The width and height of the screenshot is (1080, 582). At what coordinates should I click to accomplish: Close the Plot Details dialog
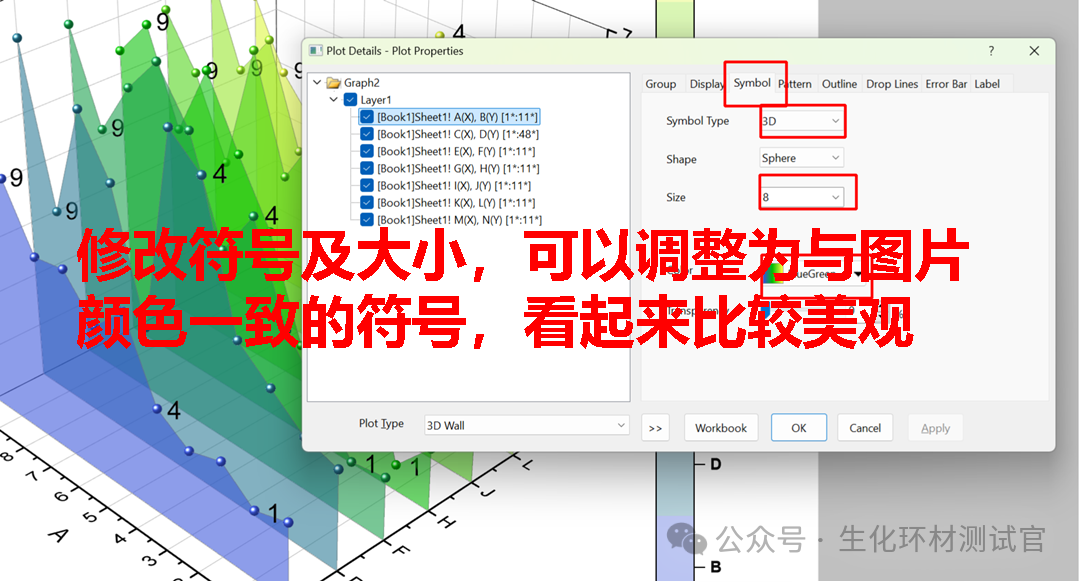click(1034, 51)
